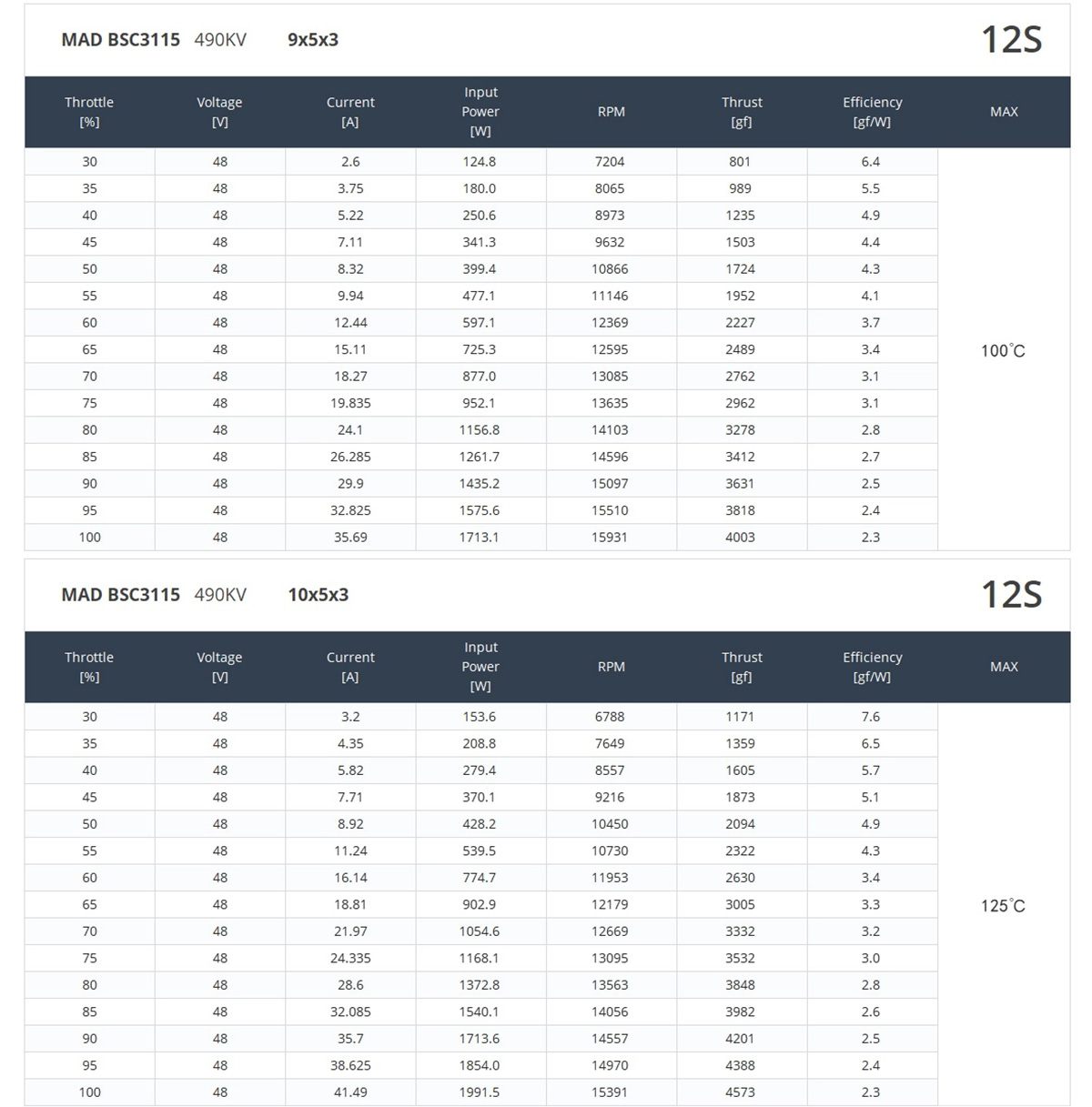Click the Throttle header in the 9x5x3 table
This screenshot has width=1092, height=1107.
89,112
